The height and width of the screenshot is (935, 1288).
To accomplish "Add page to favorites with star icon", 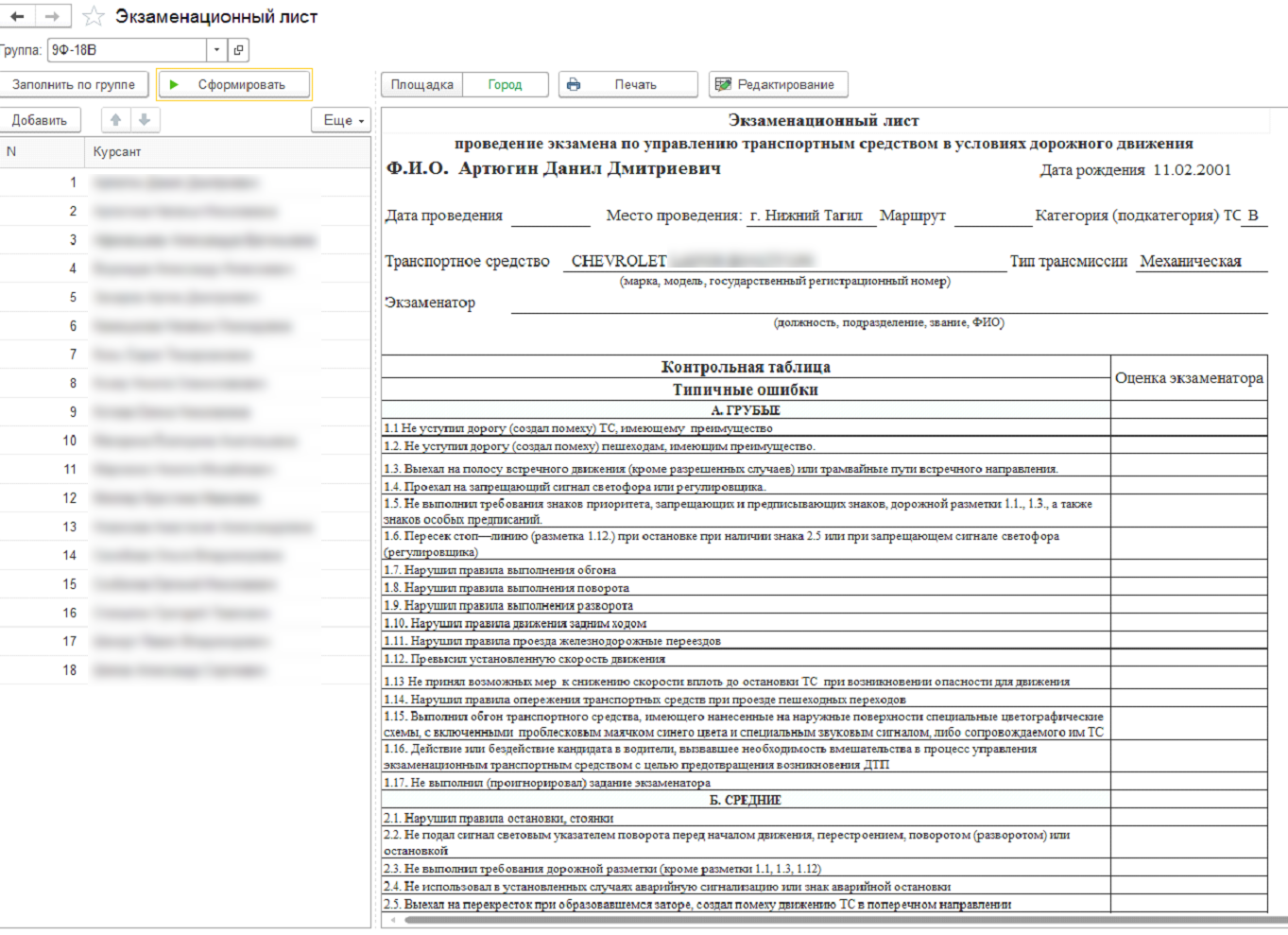I will (94, 16).
